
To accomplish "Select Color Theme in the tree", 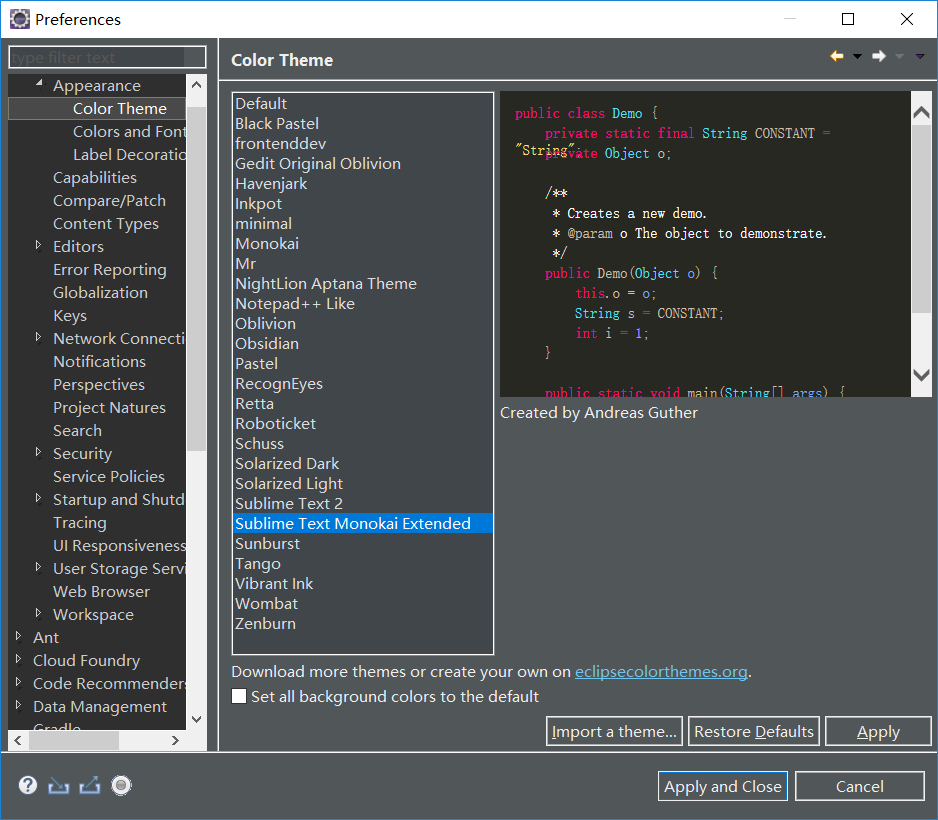I will pos(120,109).
